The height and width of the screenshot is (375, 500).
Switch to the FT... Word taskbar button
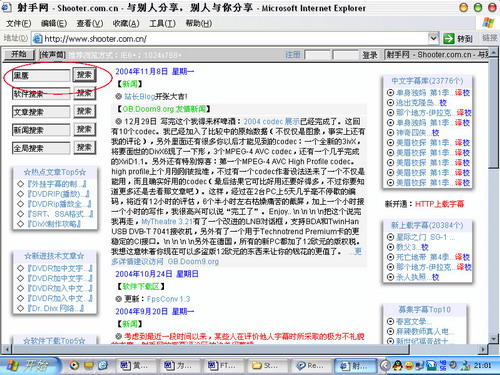pos(224,366)
